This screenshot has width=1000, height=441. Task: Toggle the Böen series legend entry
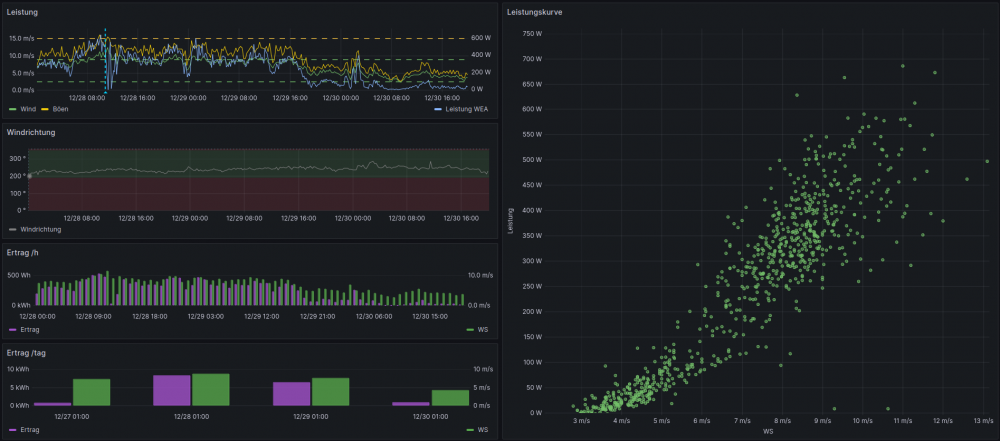tap(60, 108)
